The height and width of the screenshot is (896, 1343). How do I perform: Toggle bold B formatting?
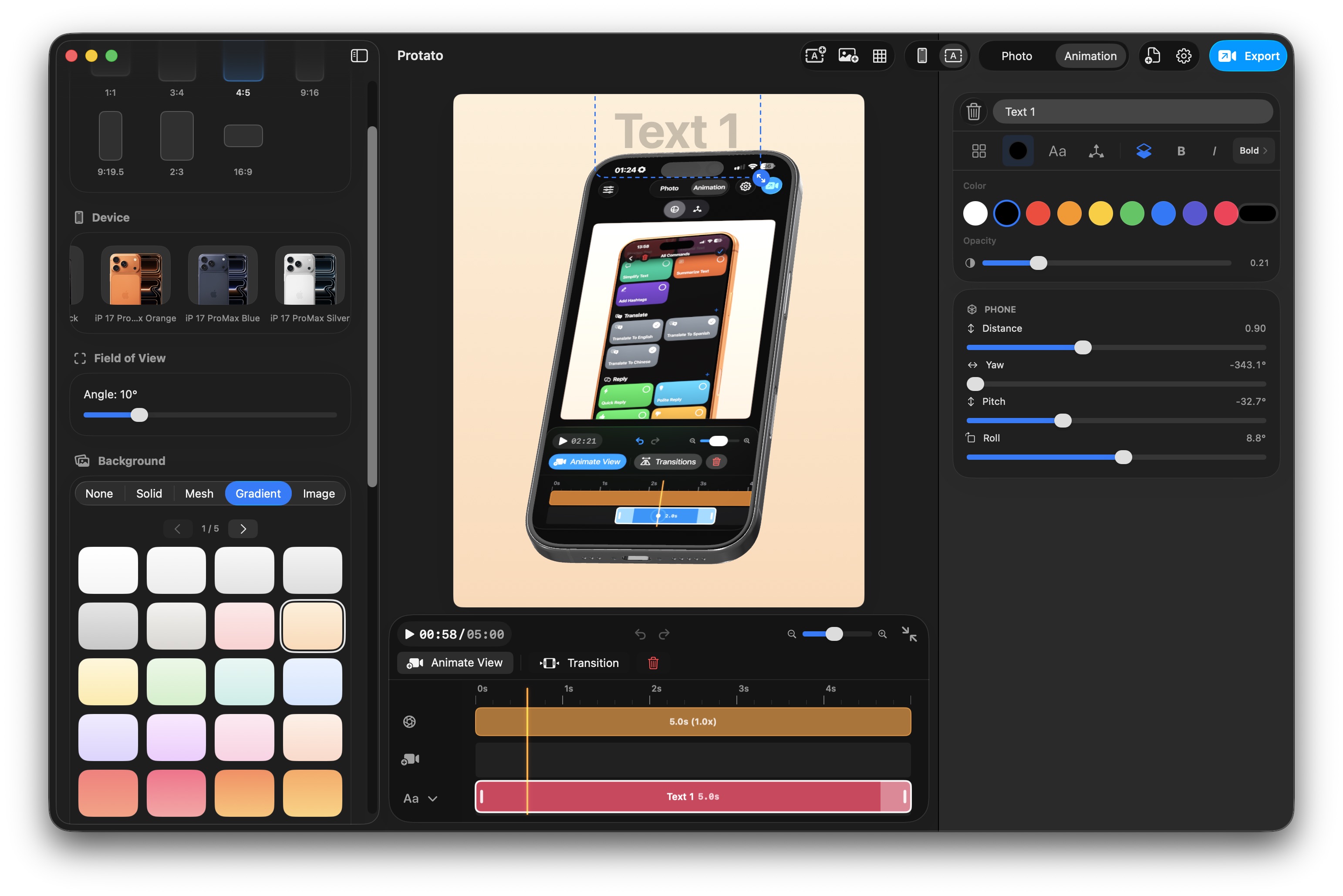click(1181, 151)
